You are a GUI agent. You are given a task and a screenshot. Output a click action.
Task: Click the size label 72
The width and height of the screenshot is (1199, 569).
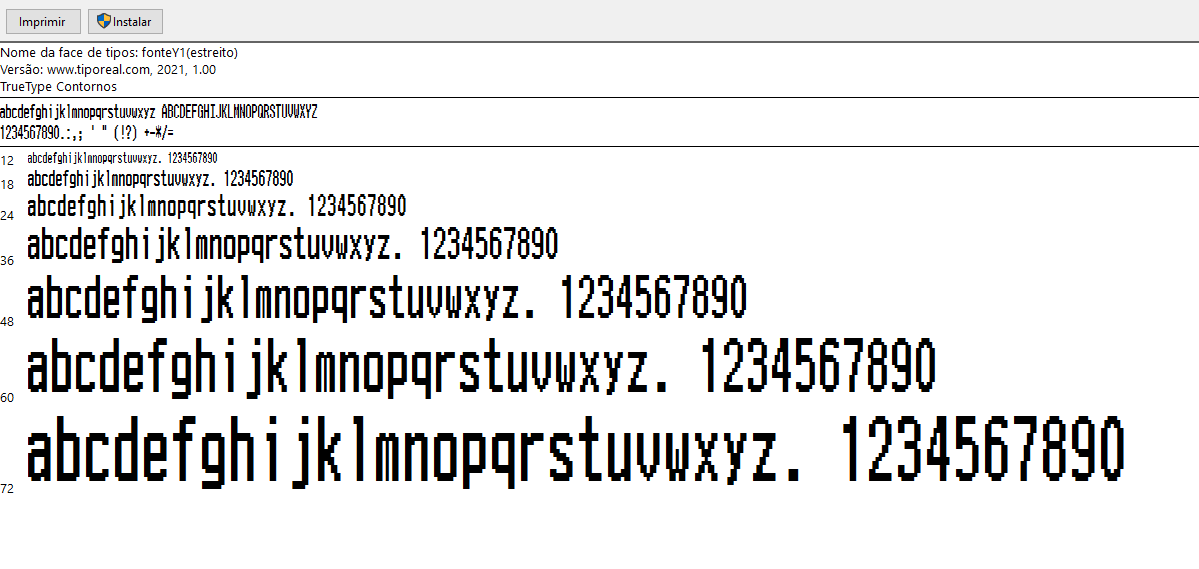(x=7, y=489)
